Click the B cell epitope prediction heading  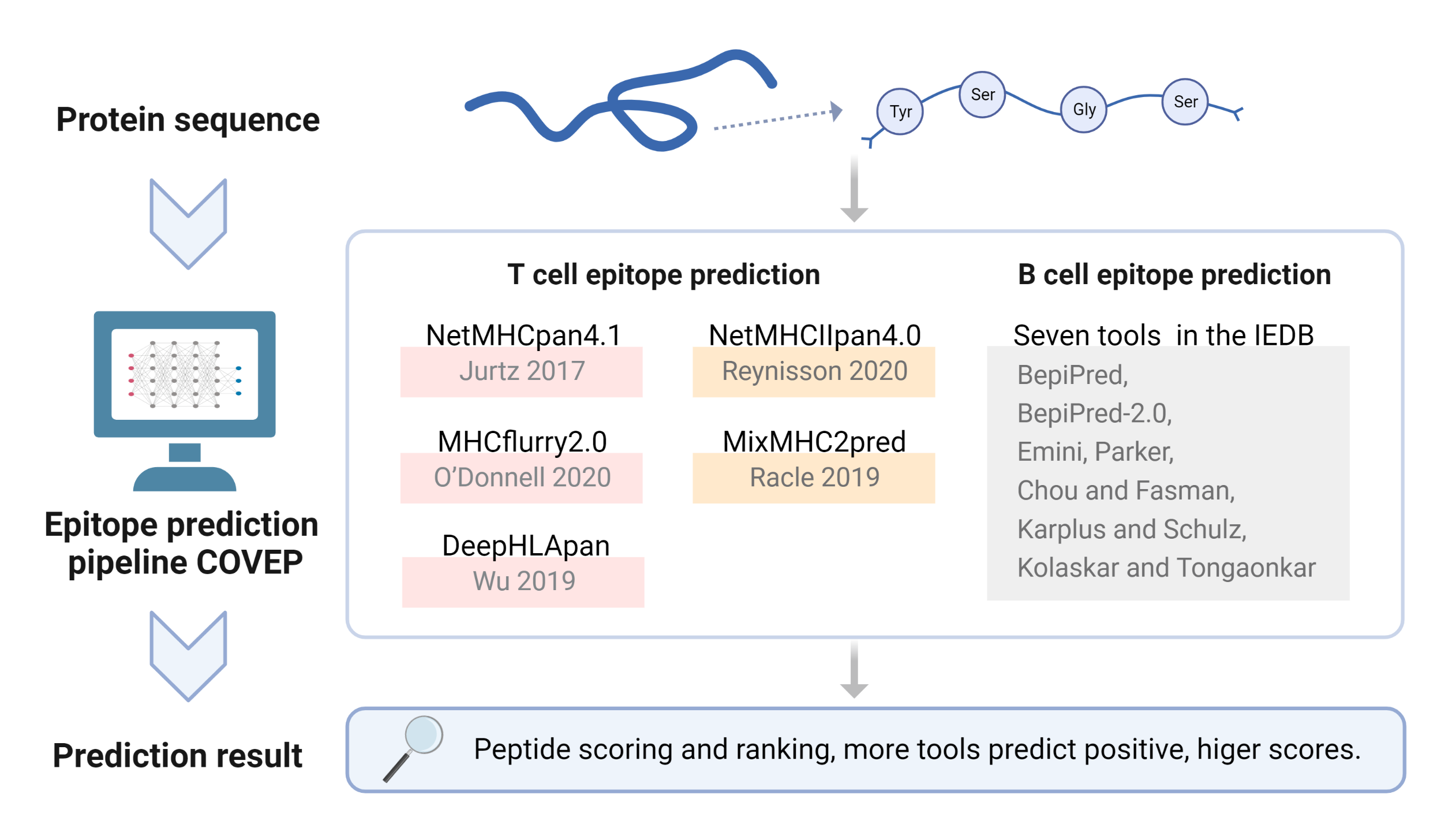1173,275
